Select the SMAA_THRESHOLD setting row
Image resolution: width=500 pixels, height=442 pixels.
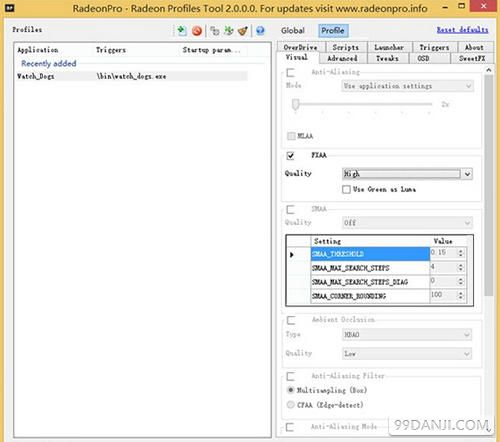pos(370,254)
